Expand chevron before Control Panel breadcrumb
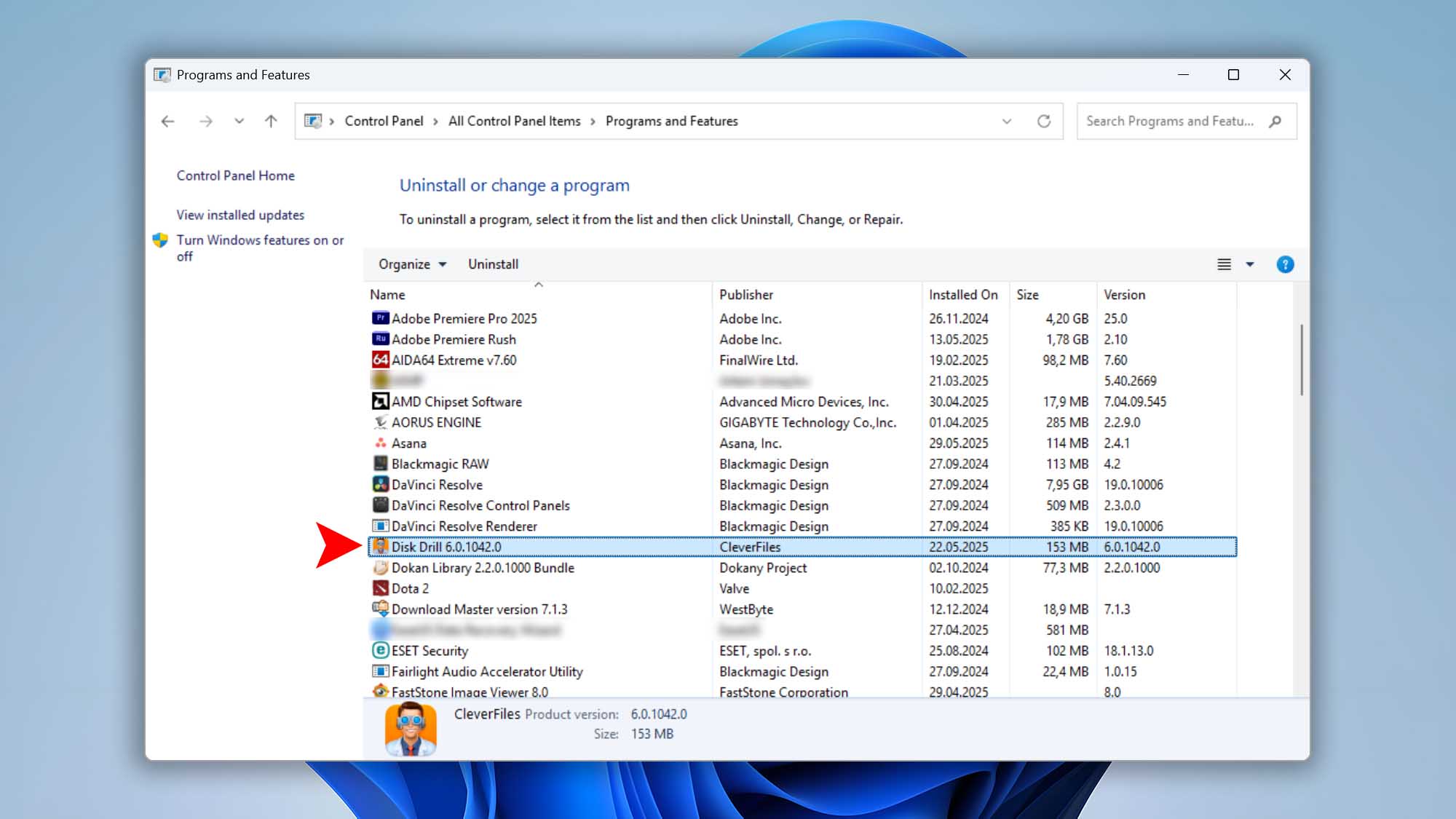The height and width of the screenshot is (819, 1456). (x=331, y=122)
